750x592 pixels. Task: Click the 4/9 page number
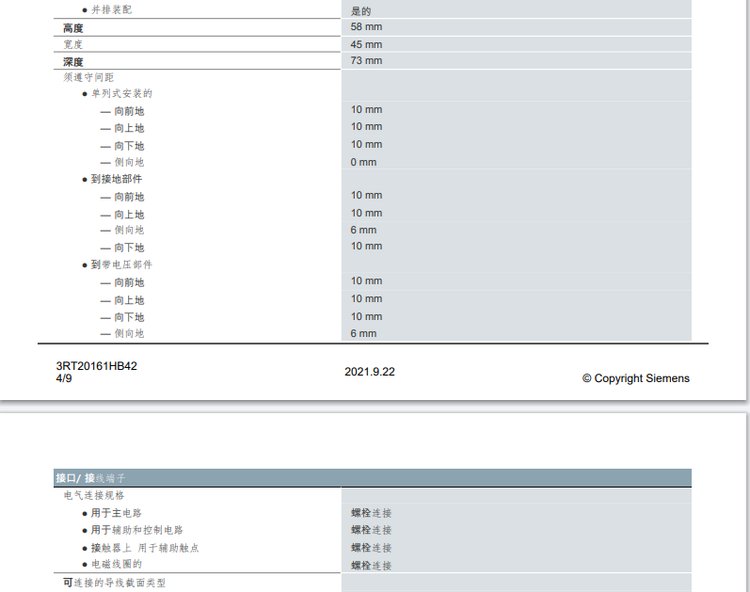[x=64, y=379]
